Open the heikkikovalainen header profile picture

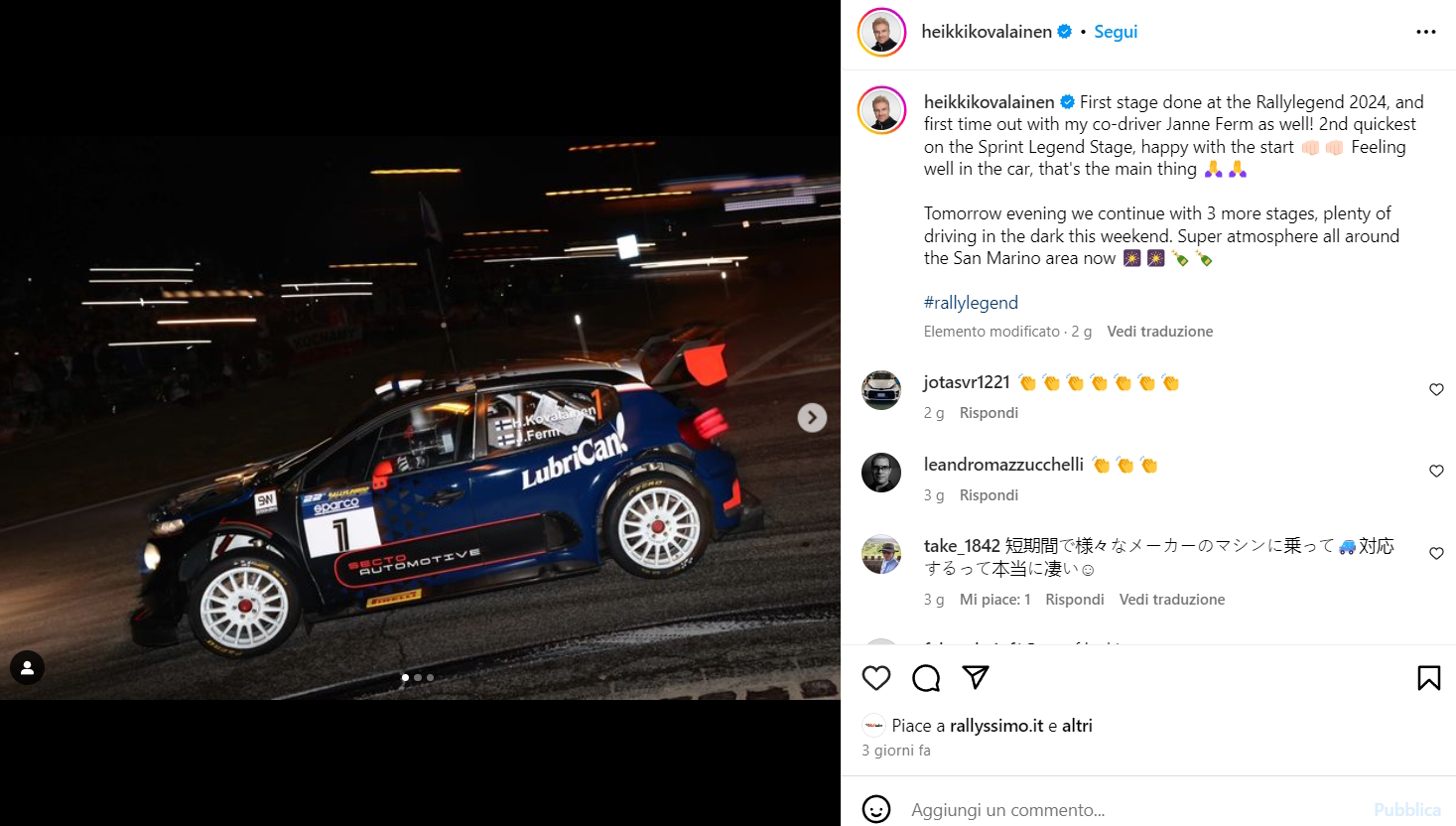[x=881, y=32]
